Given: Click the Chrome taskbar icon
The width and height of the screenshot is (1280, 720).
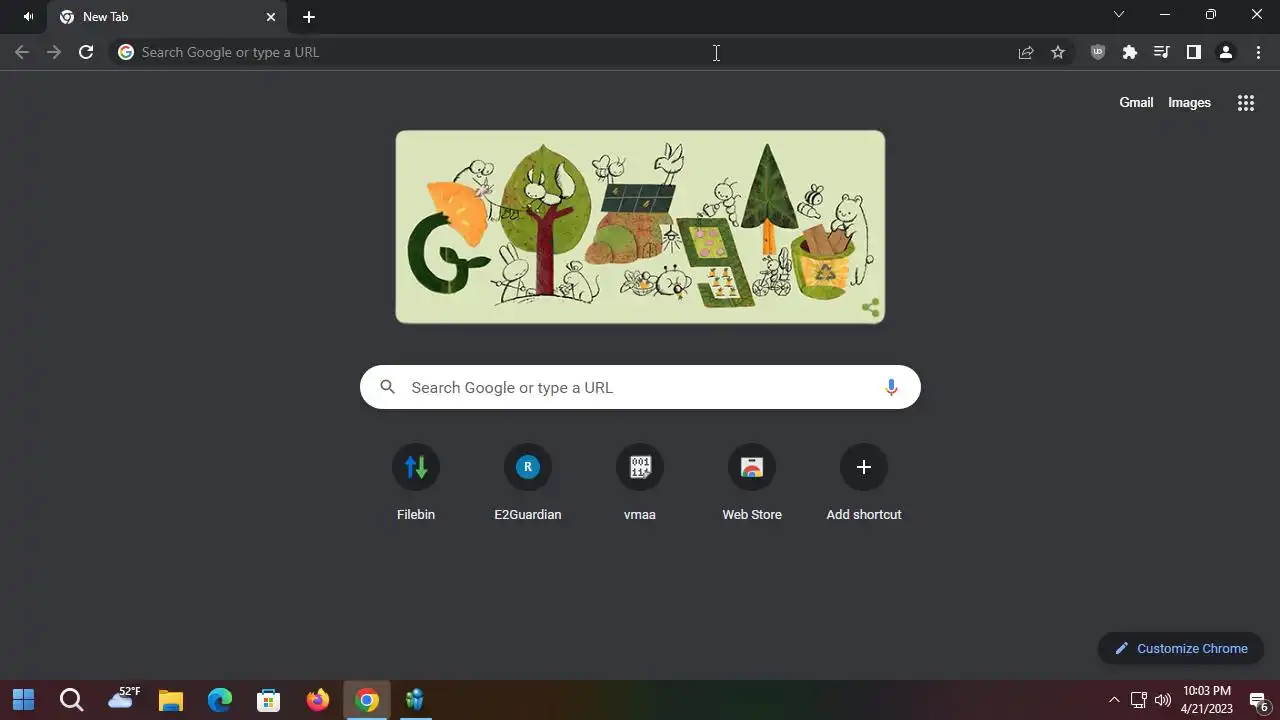Looking at the screenshot, I should (x=367, y=699).
